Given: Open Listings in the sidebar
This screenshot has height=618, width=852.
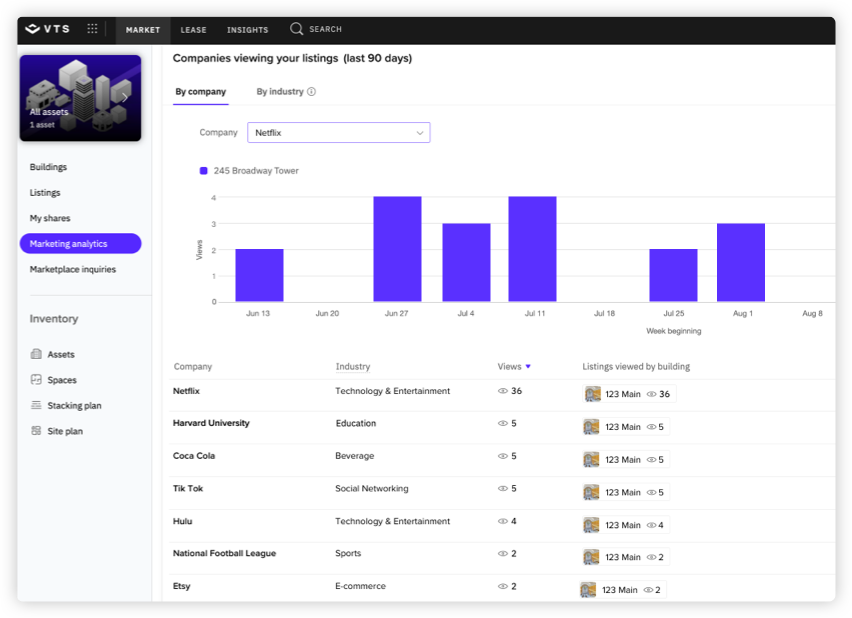Looking at the screenshot, I should pos(45,192).
